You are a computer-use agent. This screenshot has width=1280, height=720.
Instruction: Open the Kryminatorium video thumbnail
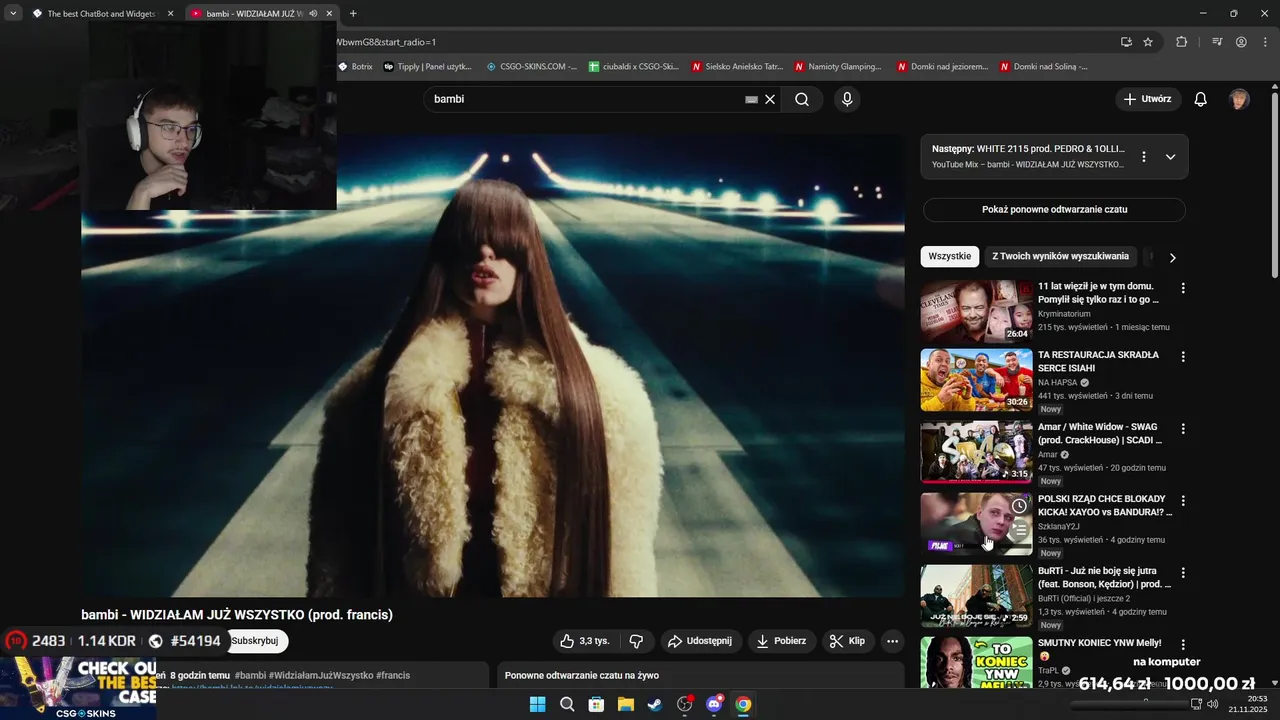coord(976,311)
